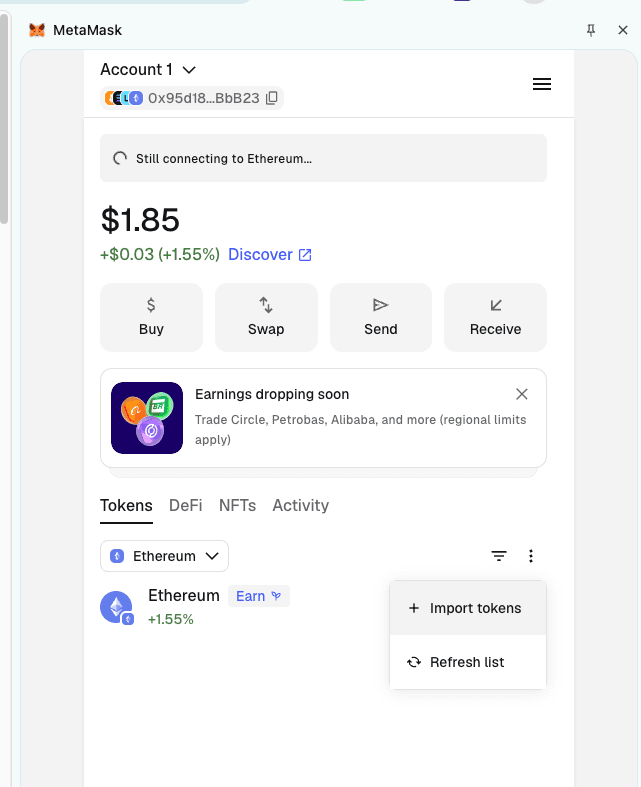Select Import tokens from menu
Image resolution: width=641 pixels, height=787 pixels.
(x=468, y=608)
